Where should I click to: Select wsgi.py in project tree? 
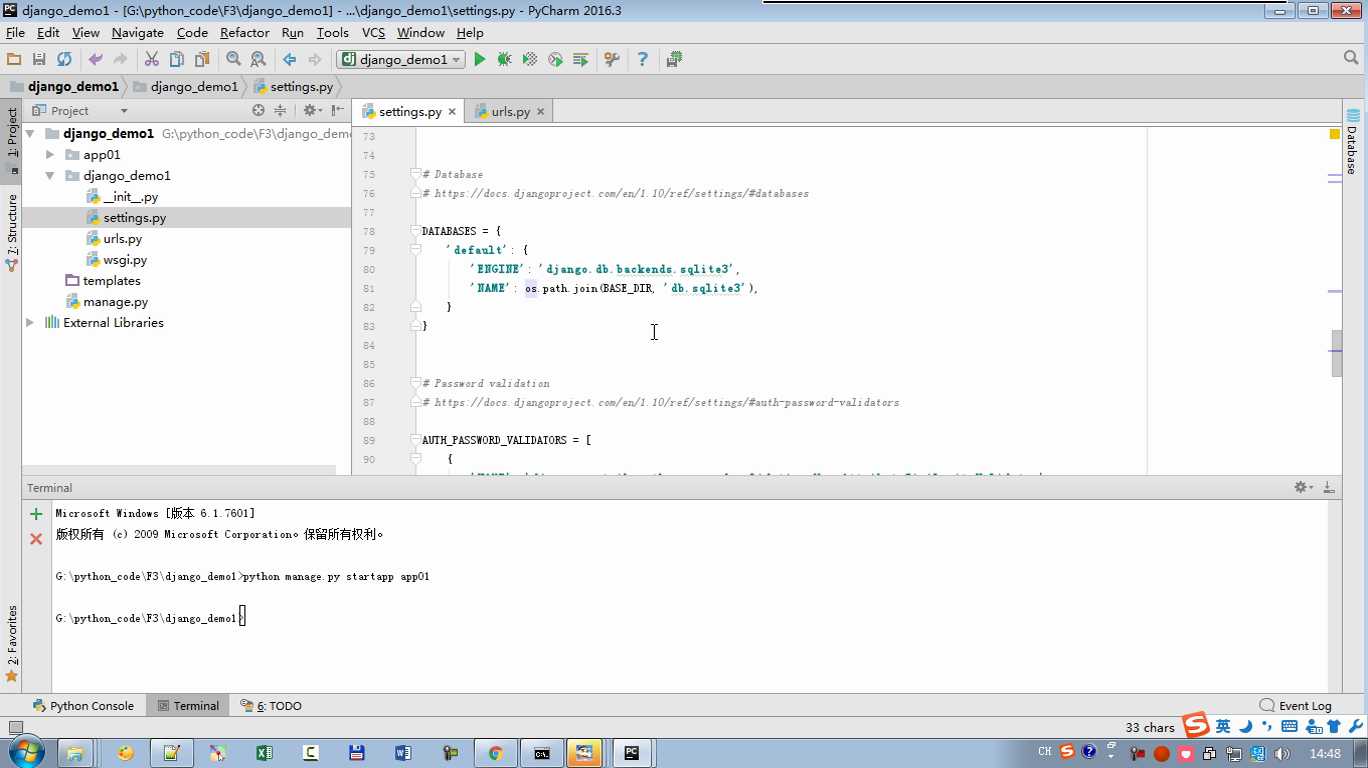tap(124, 260)
